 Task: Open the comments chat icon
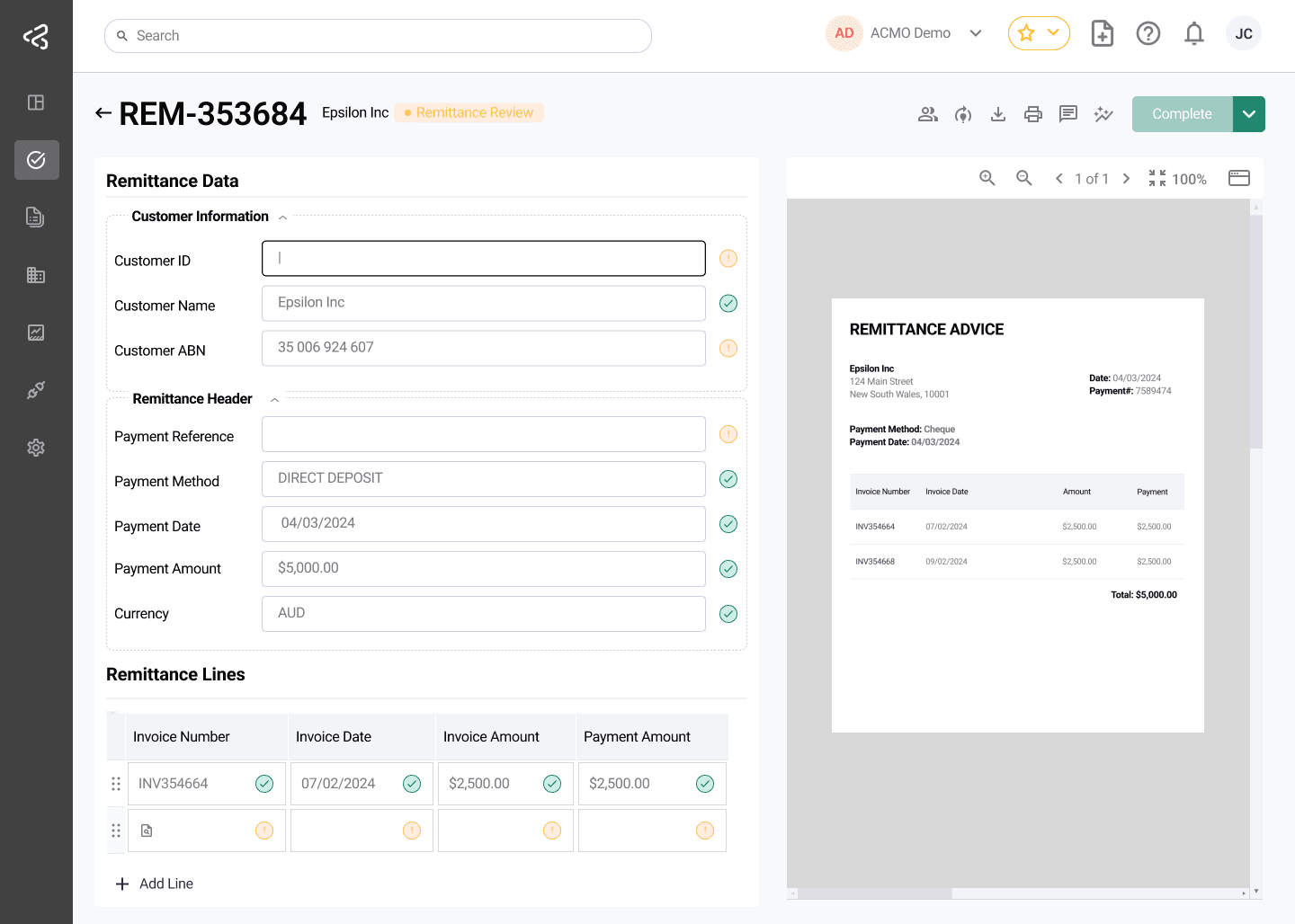pyautogui.click(x=1068, y=114)
